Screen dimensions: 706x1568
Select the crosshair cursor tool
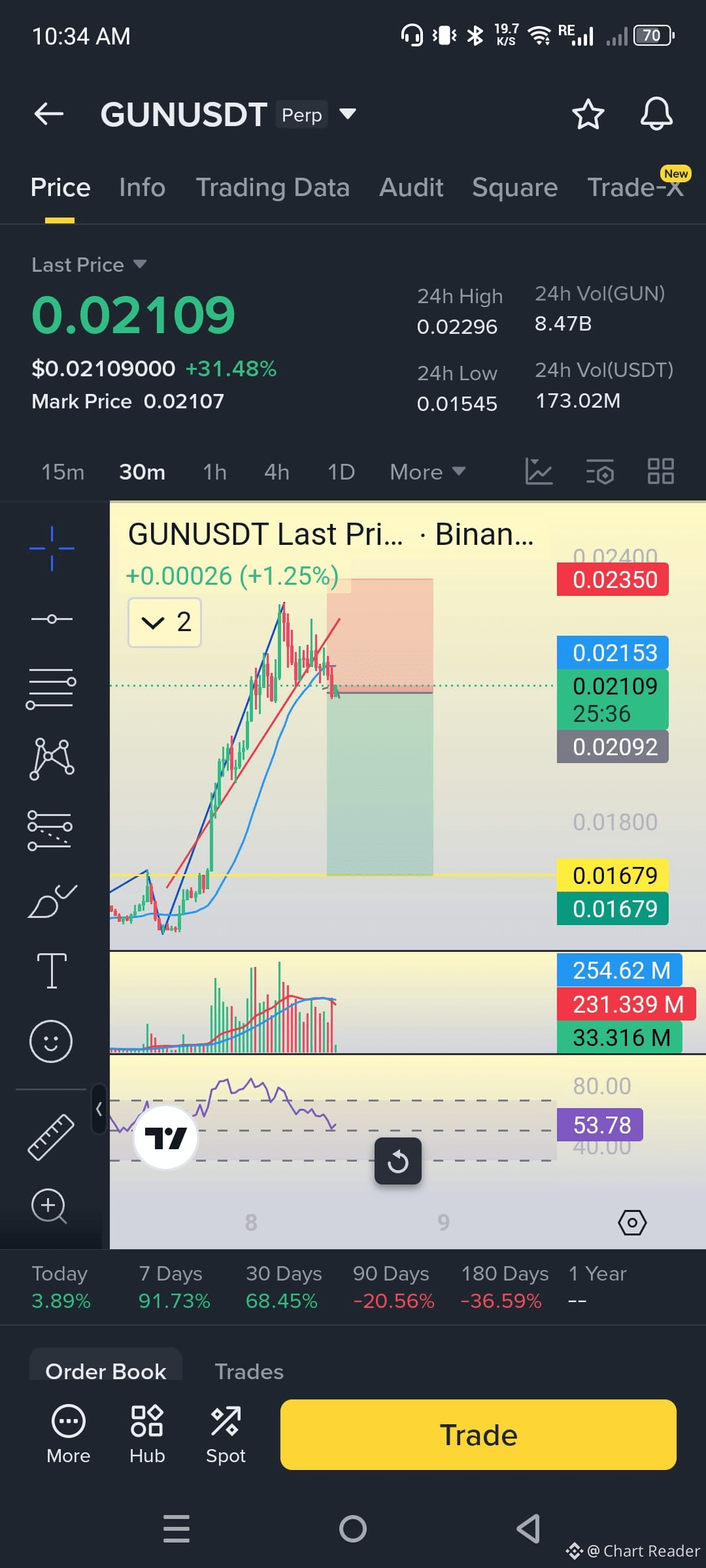point(52,548)
